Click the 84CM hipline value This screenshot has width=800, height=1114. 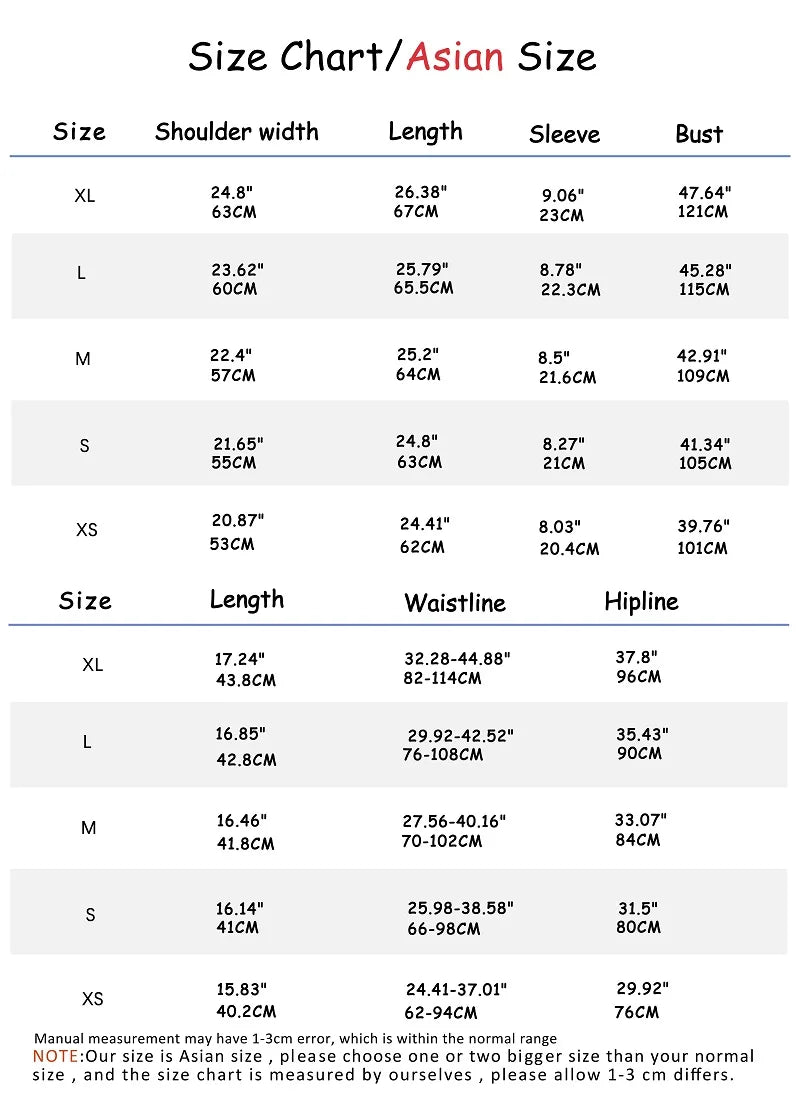[x=638, y=840]
